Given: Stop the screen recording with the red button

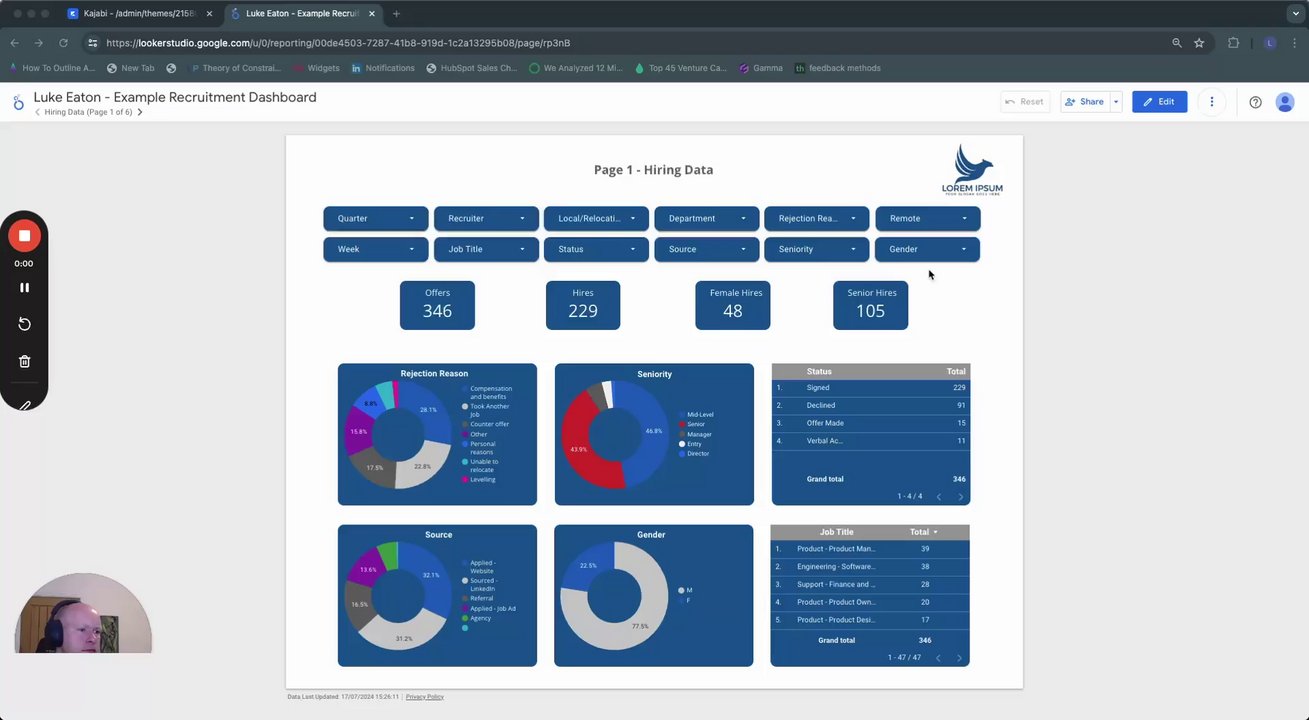Looking at the screenshot, I should tap(24, 236).
